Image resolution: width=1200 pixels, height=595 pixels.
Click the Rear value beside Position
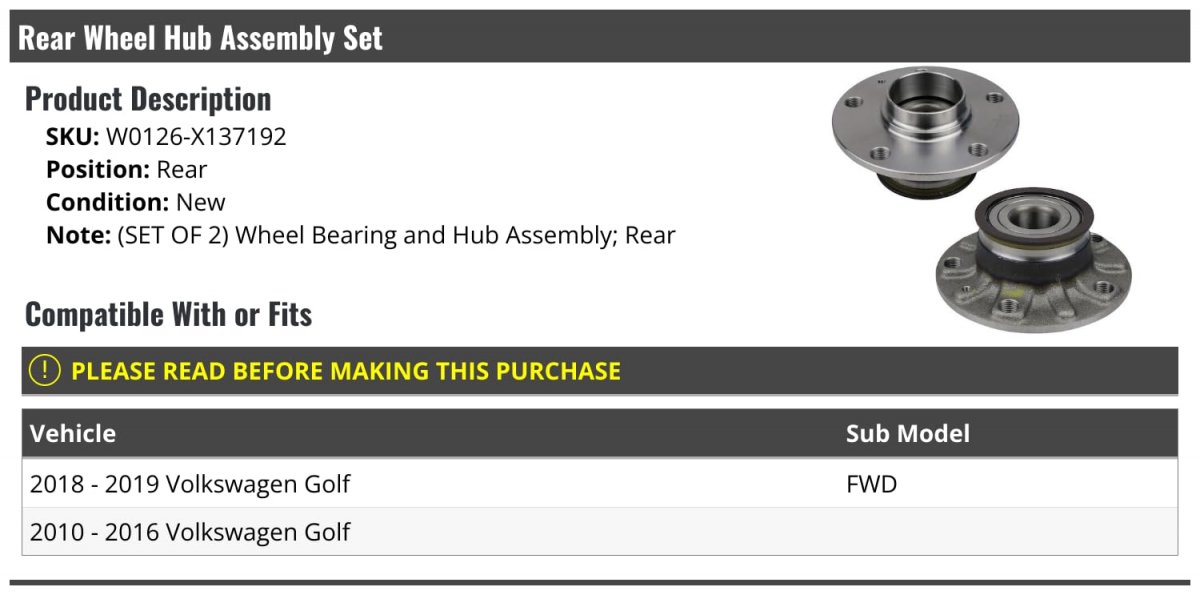182,170
